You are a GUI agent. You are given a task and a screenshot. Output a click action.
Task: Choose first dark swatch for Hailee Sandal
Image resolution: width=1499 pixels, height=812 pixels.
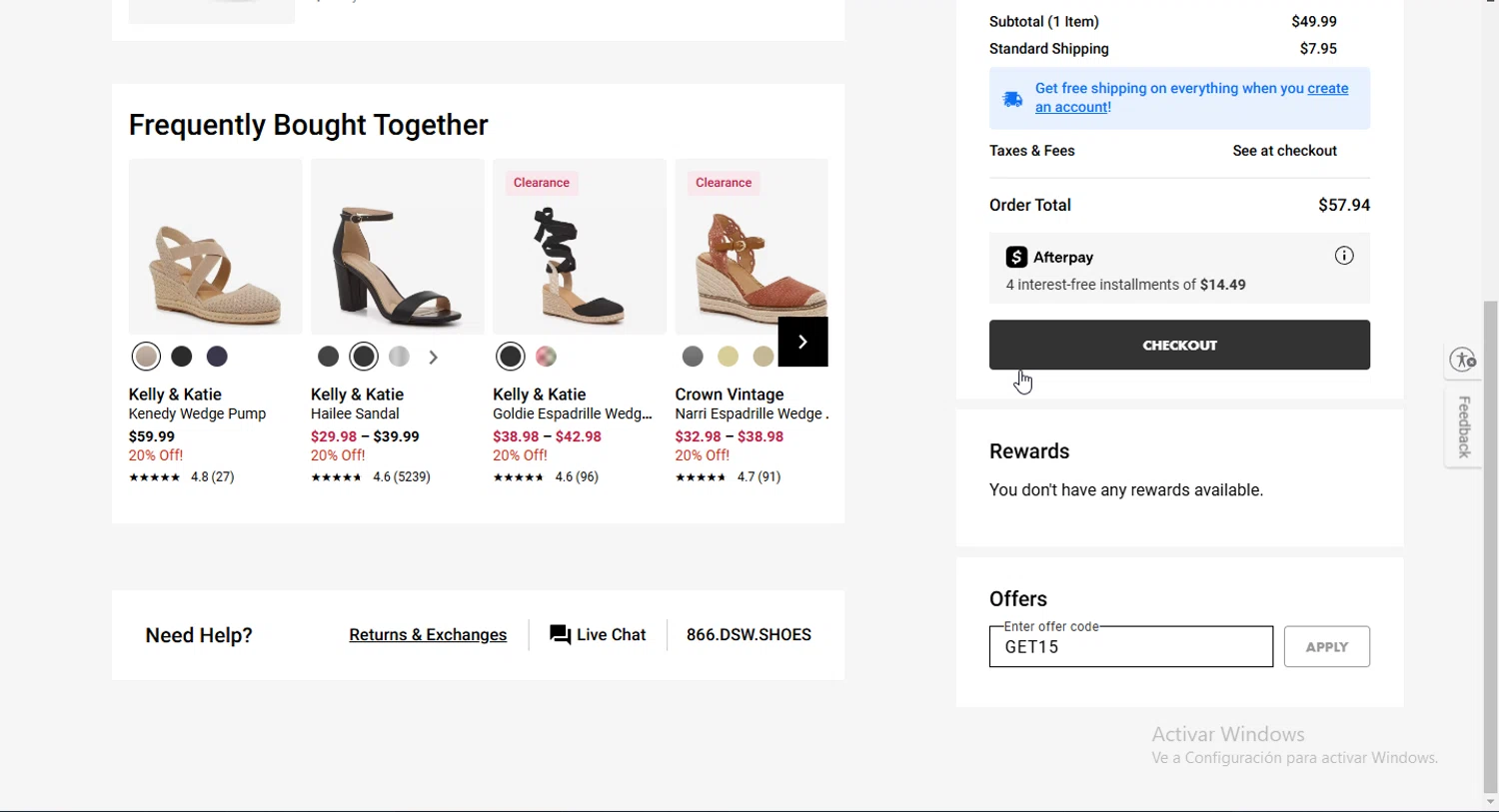(x=328, y=357)
